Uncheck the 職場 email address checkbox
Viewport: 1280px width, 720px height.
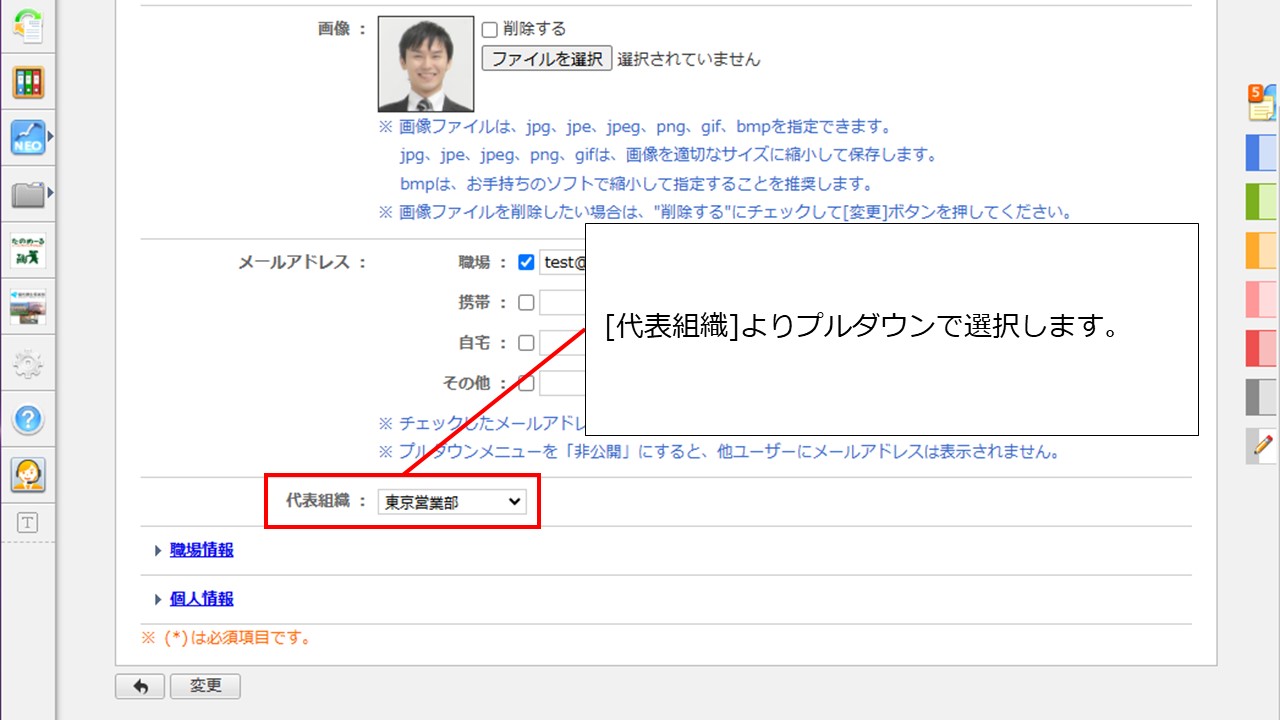tap(526, 263)
